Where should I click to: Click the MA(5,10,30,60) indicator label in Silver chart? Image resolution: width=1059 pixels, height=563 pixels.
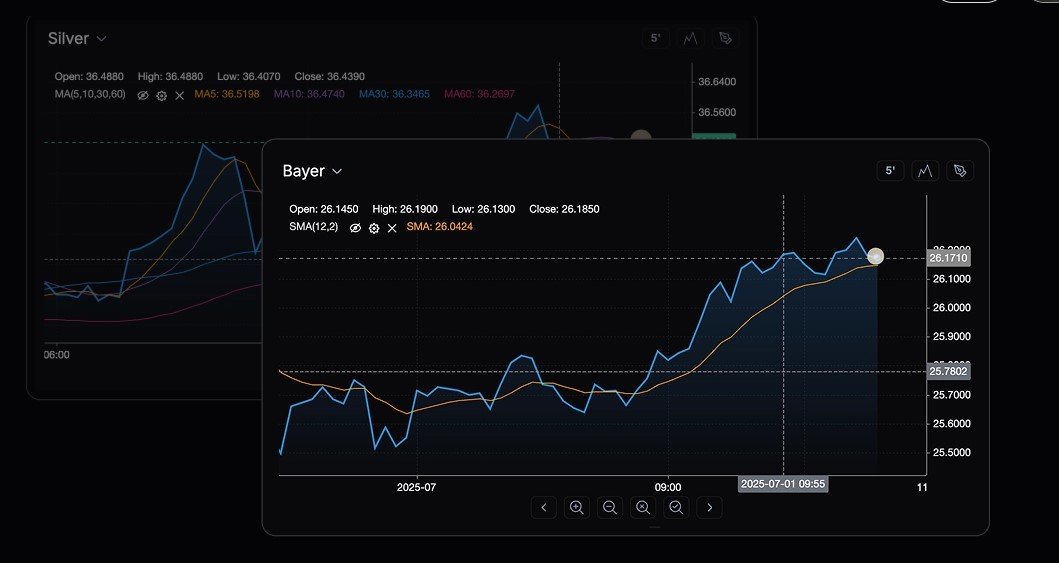click(90, 94)
